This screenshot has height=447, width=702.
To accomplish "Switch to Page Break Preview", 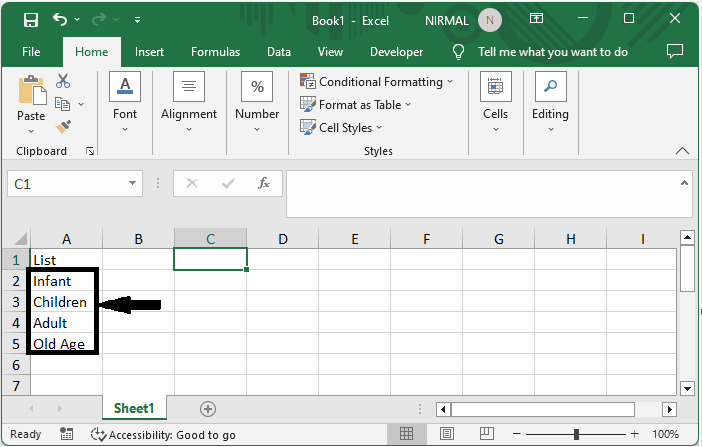I will pos(486,434).
